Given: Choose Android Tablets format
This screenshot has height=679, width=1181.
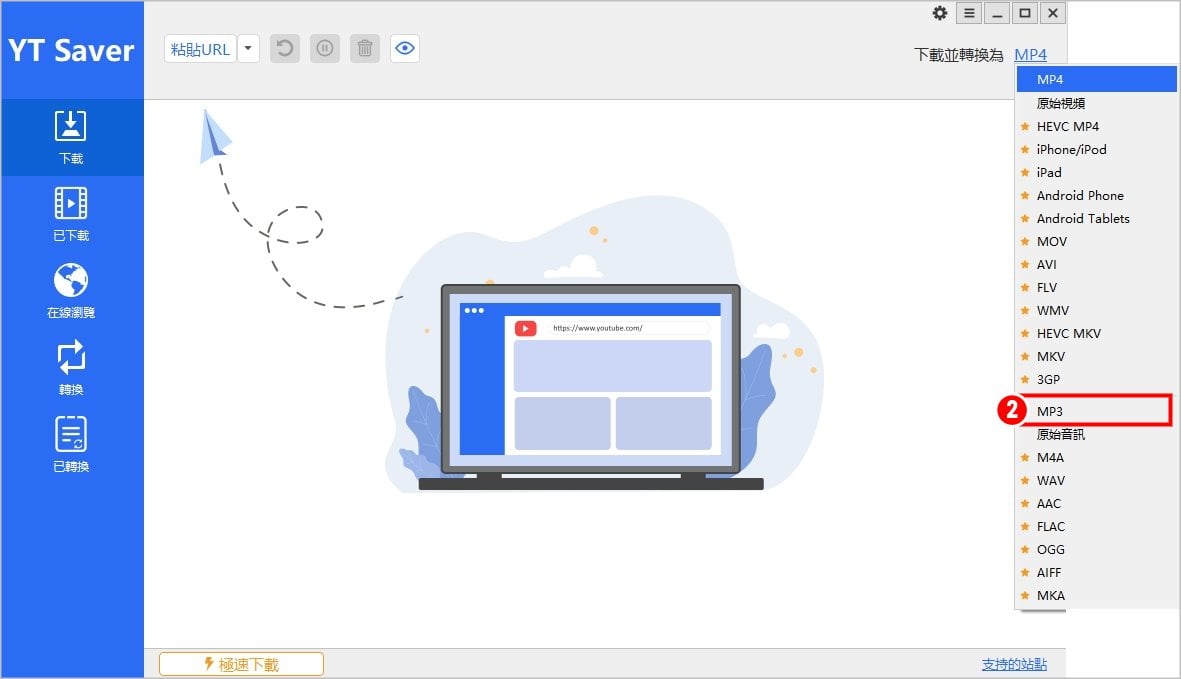Looking at the screenshot, I should 1096,218.
